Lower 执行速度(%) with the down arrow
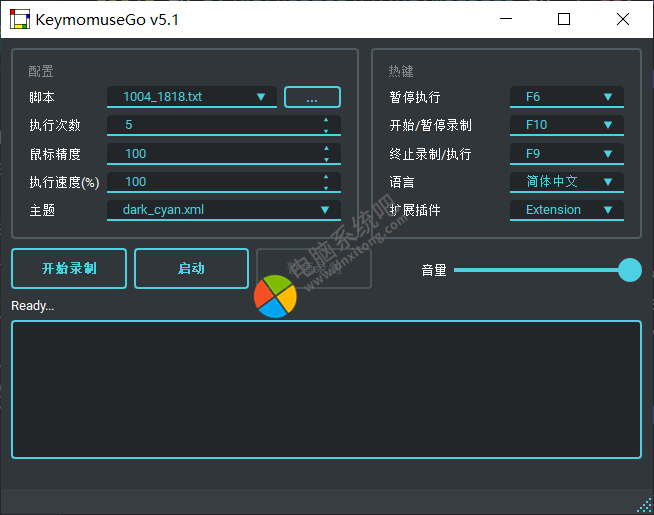This screenshot has width=654, height=515. [325, 187]
